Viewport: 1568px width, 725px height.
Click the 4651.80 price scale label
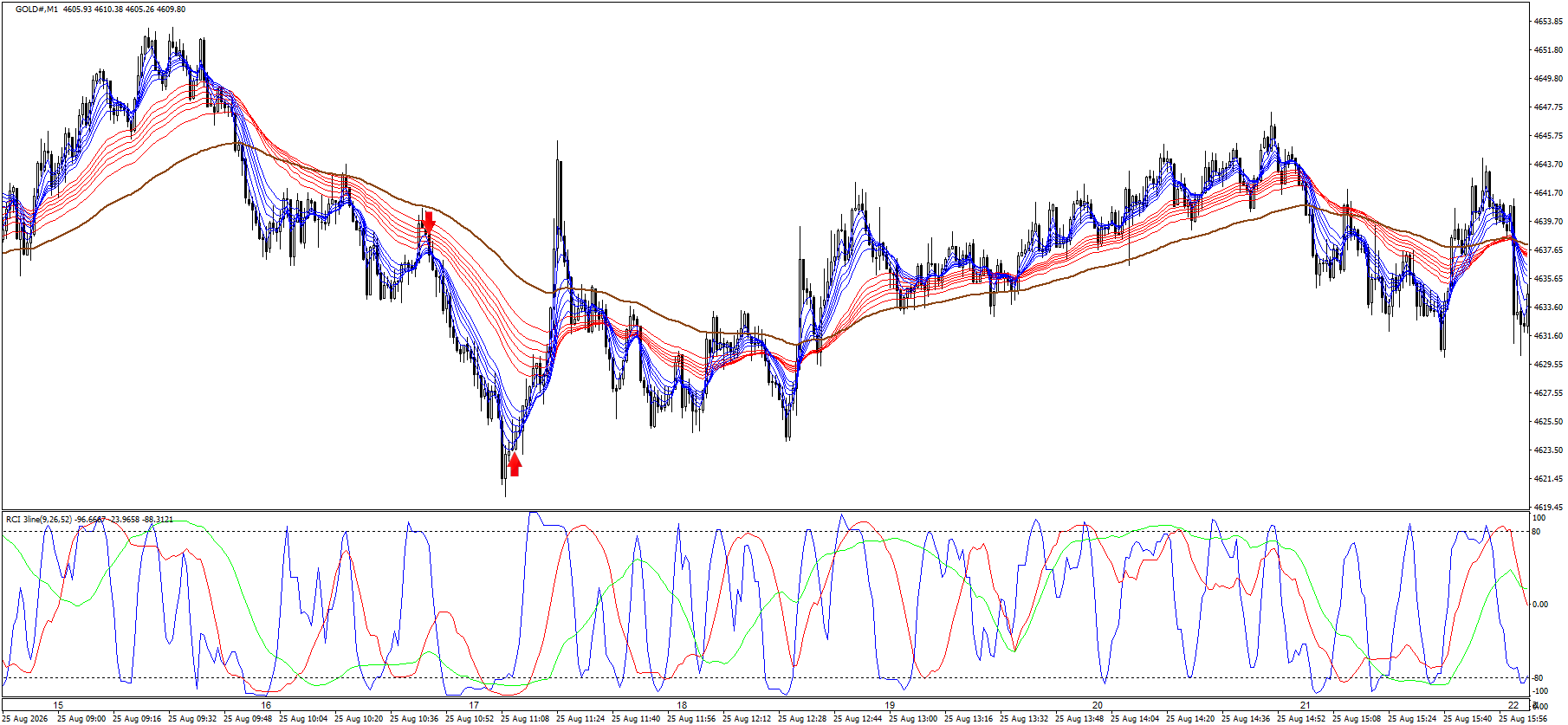(x=1548, y=50)
